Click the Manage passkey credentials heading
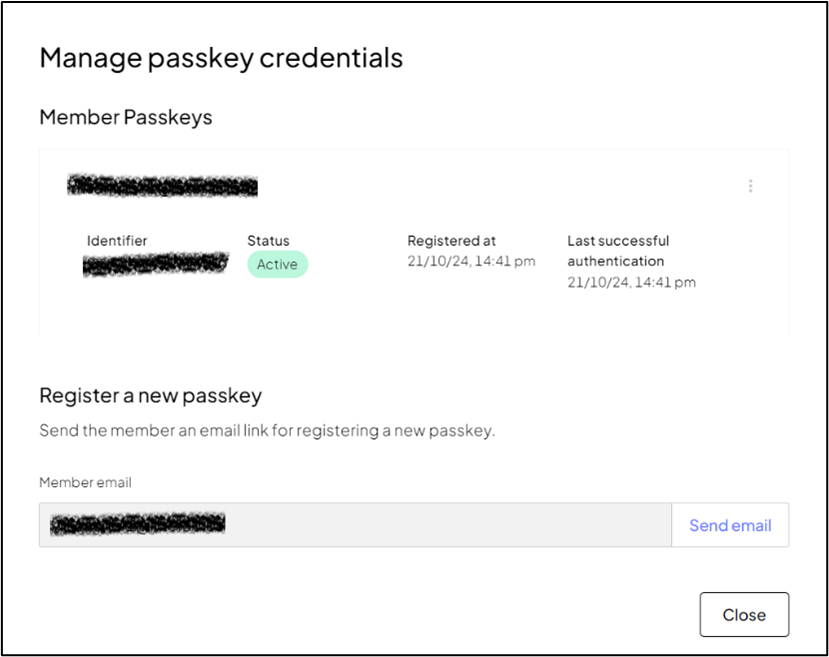Viewport: 829px width, 657px height. click(x=221, y=58)
